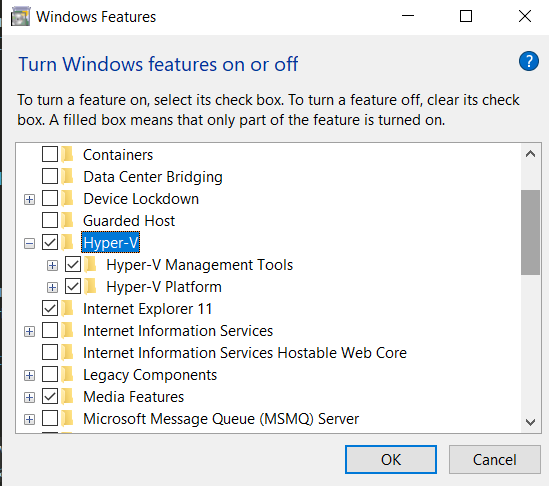The image size is (549, 486).
Task: Select the Legacy Components label
Action: tap(150, 375)
